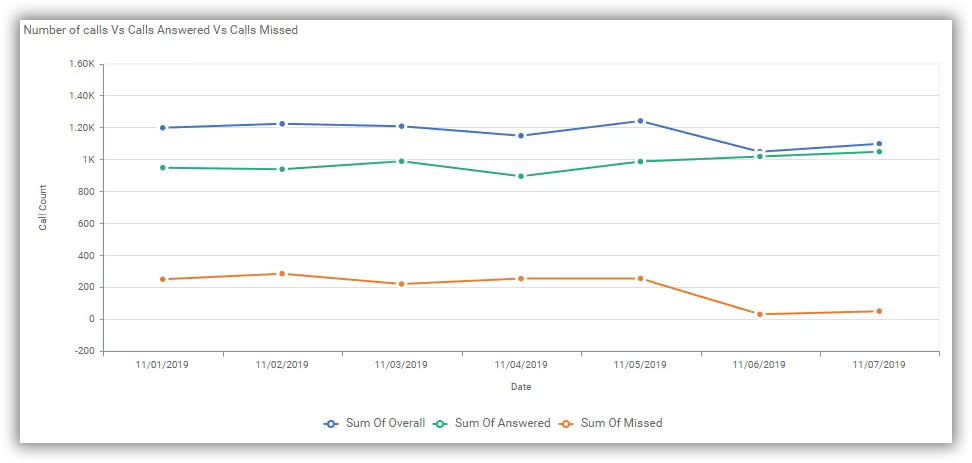This screenshot has width=972, height=463.
Task: Select the Answered data point for 11/01/2019
Action: click(162, 167)
